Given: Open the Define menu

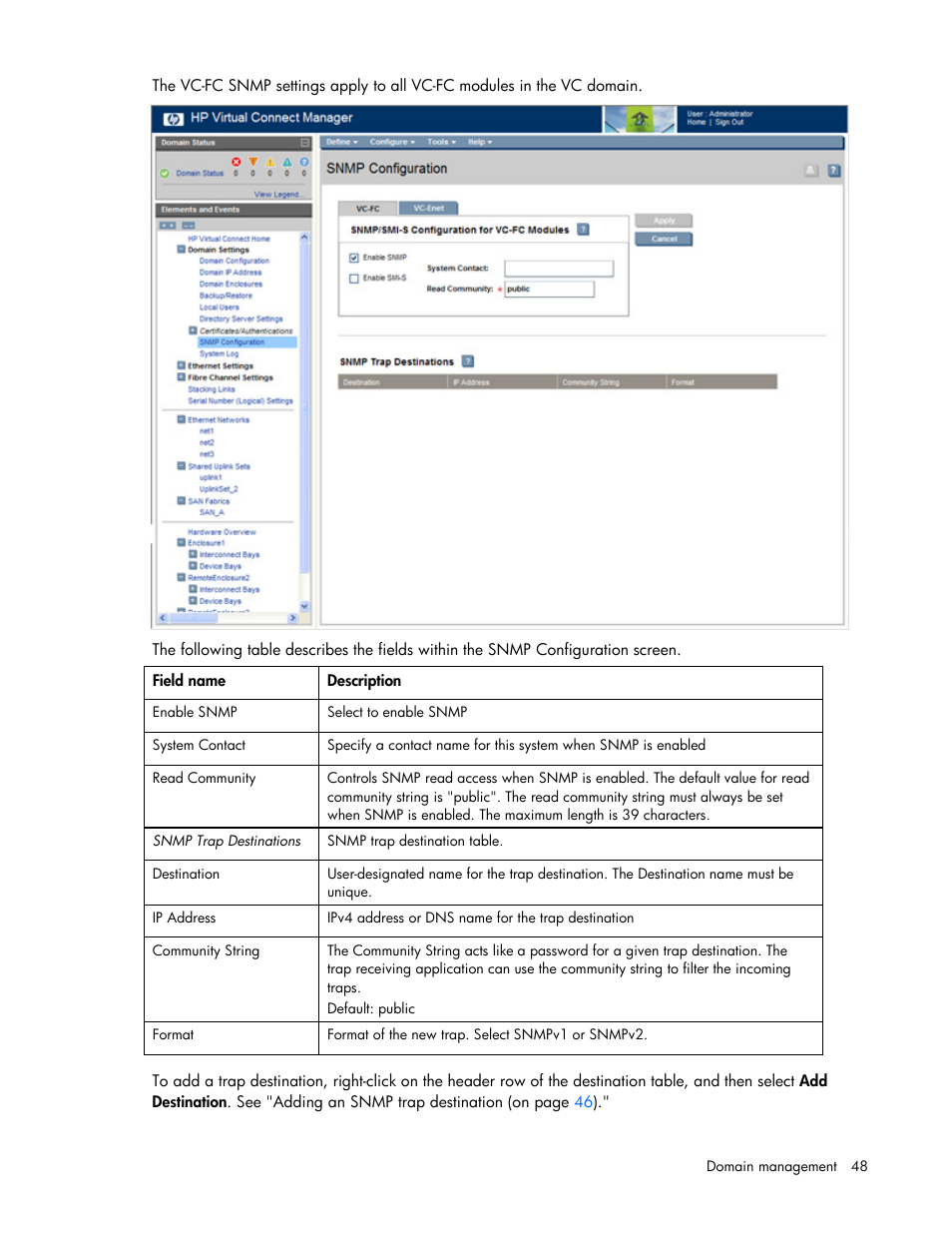Looking at the screenshot, I should [x=342, y=142].
